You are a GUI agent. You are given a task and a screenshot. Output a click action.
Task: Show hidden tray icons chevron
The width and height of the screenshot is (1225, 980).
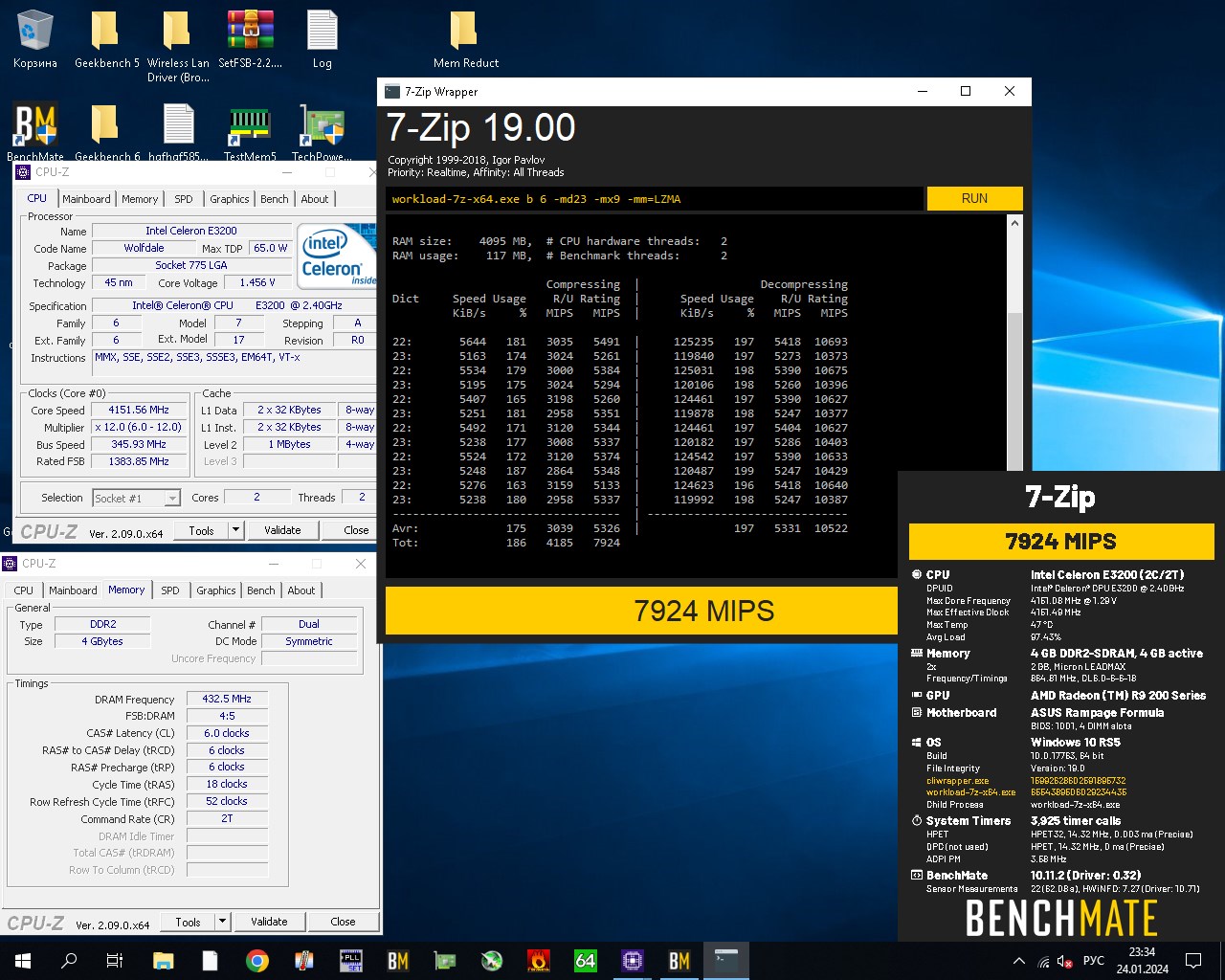pos(1019,961)
